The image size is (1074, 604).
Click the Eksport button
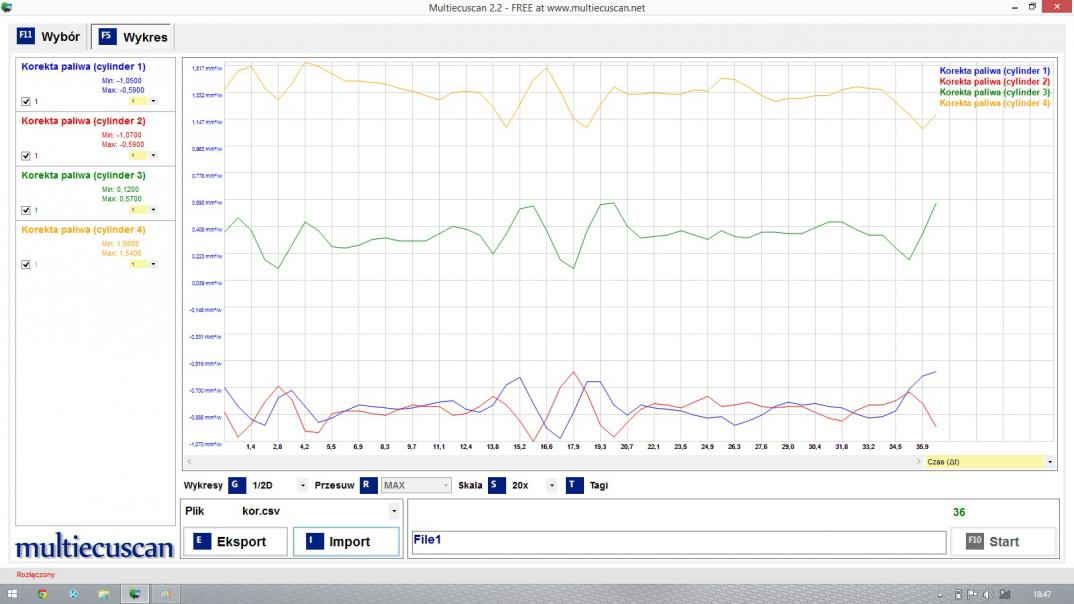[x=234, y=541]
